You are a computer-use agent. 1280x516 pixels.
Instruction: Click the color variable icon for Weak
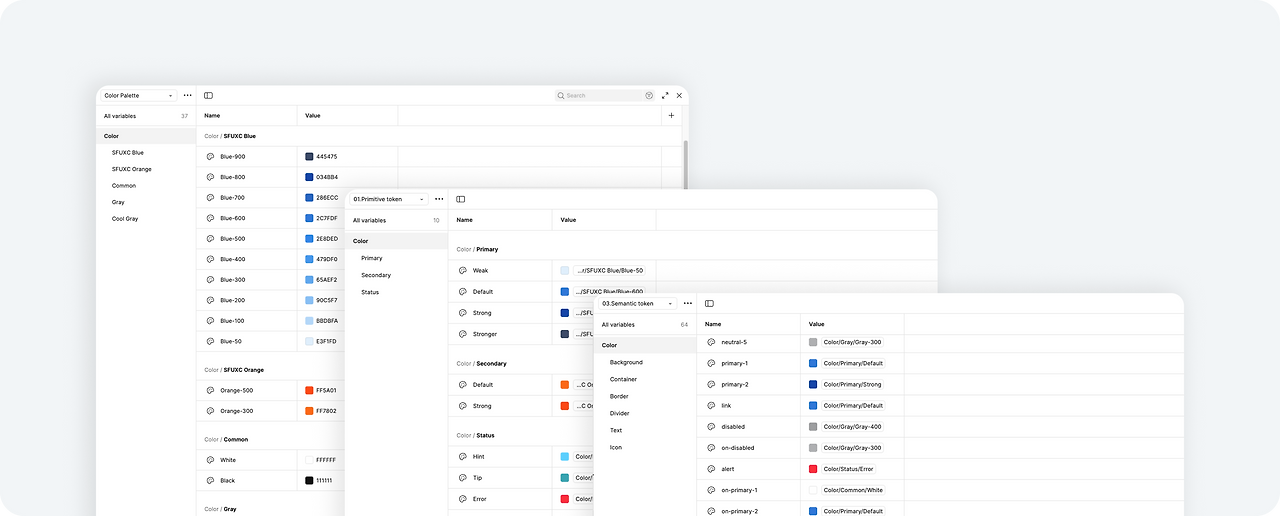click(463, 271)
